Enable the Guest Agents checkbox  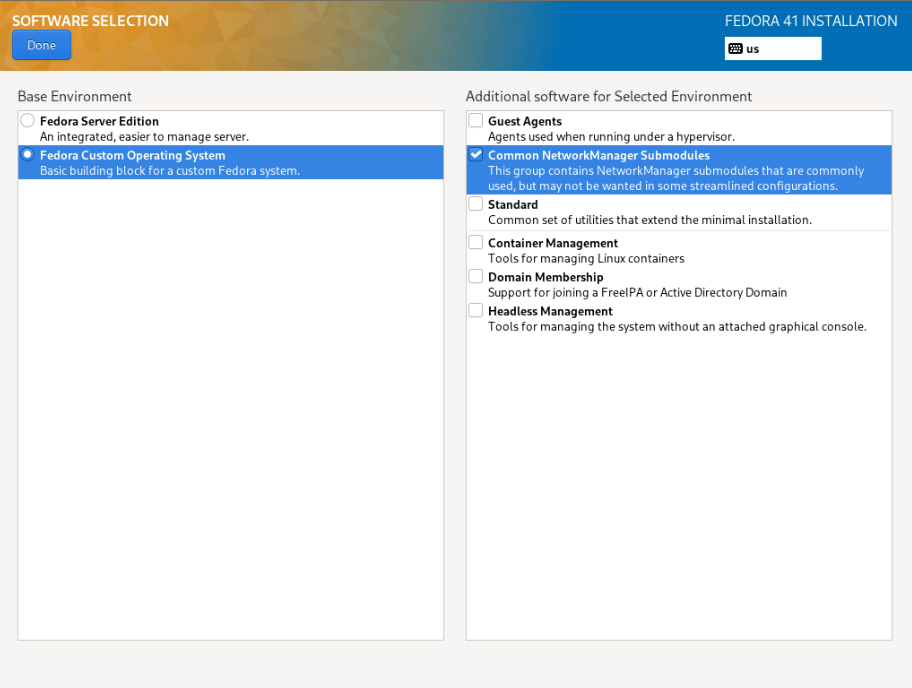pos(476,120)
